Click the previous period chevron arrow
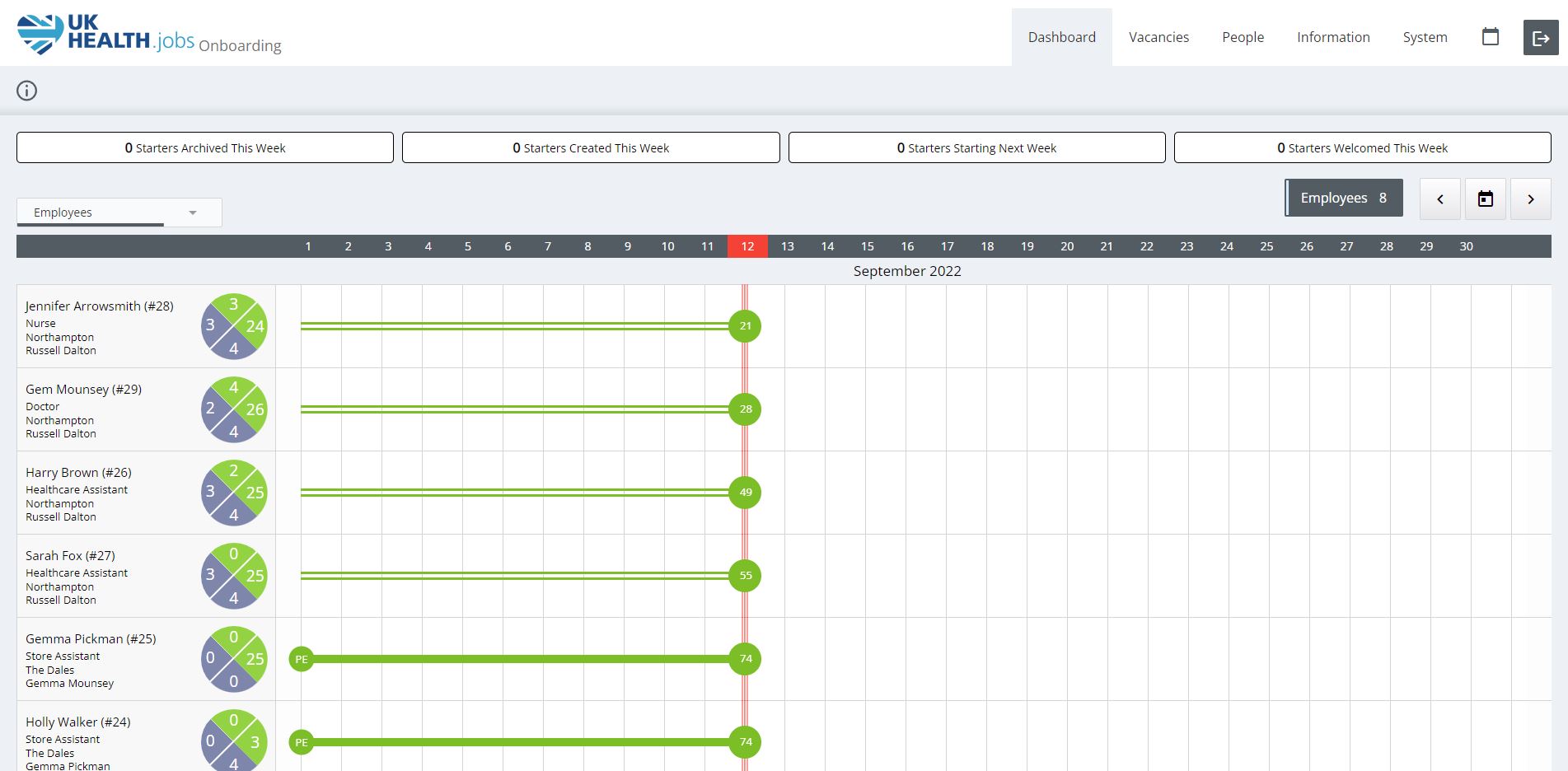The image size is (1568, 771). [x=1439, y=199]
